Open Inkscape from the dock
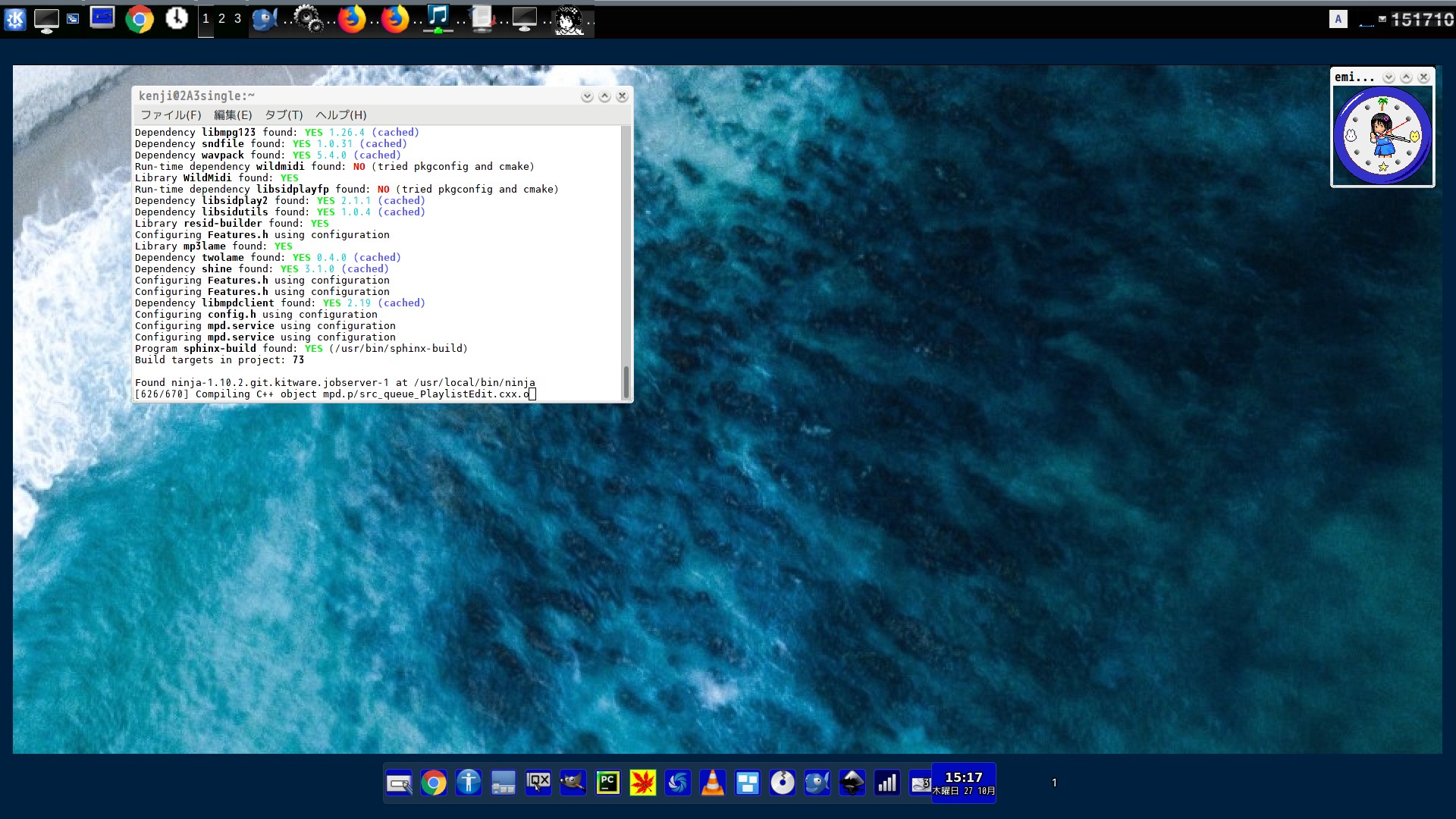Screen dimensions: 1456x819 point(852,783)
